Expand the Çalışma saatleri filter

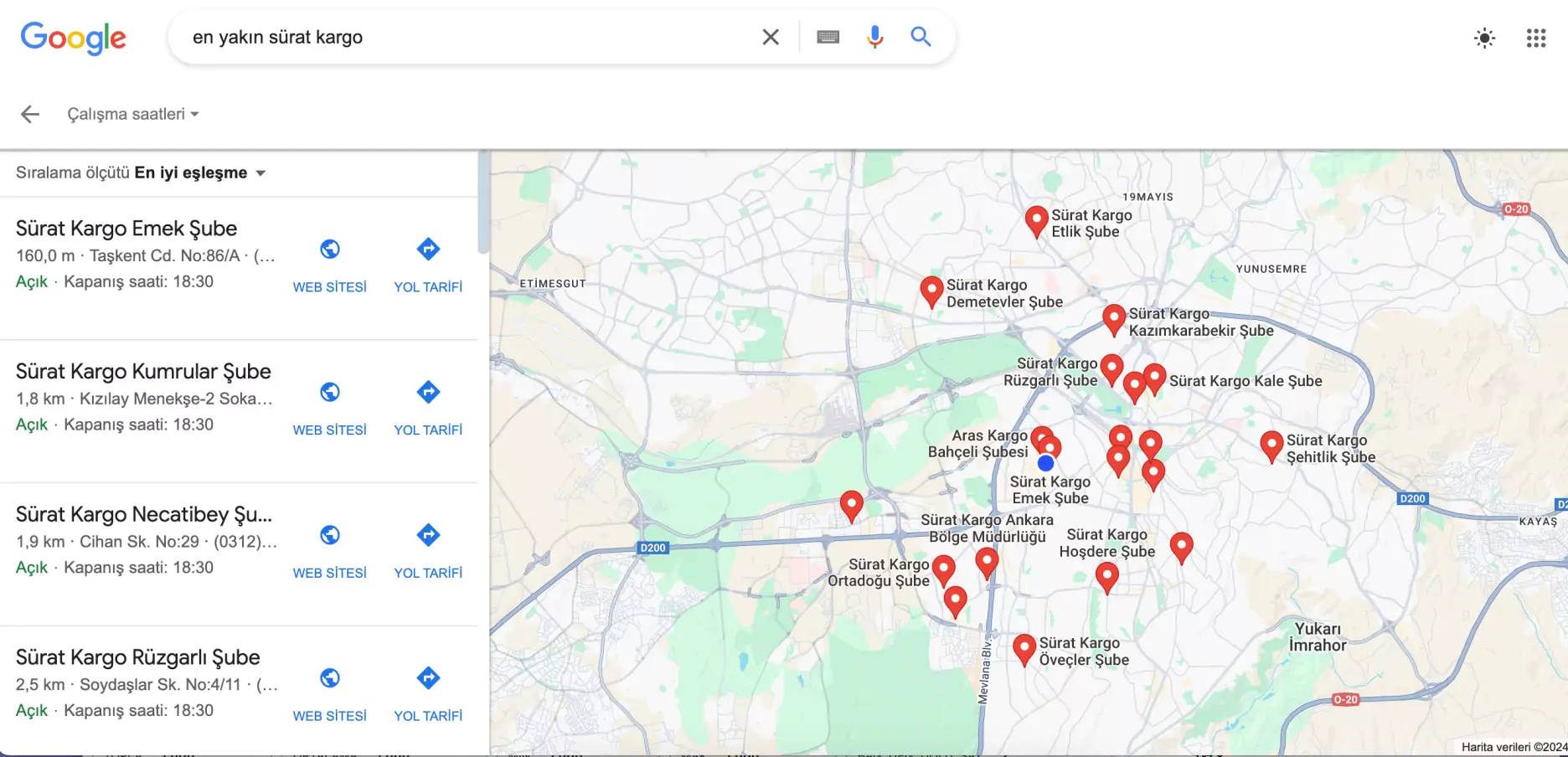point(133,114)
